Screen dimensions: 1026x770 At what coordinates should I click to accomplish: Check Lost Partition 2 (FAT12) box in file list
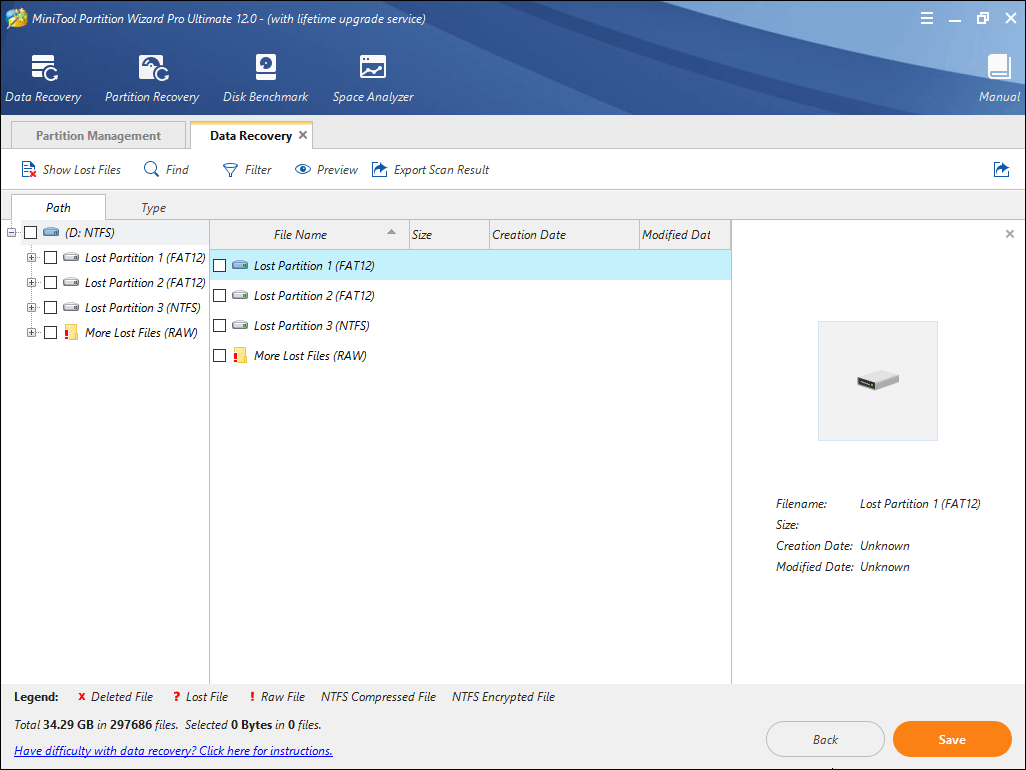(x=220, y=296)
